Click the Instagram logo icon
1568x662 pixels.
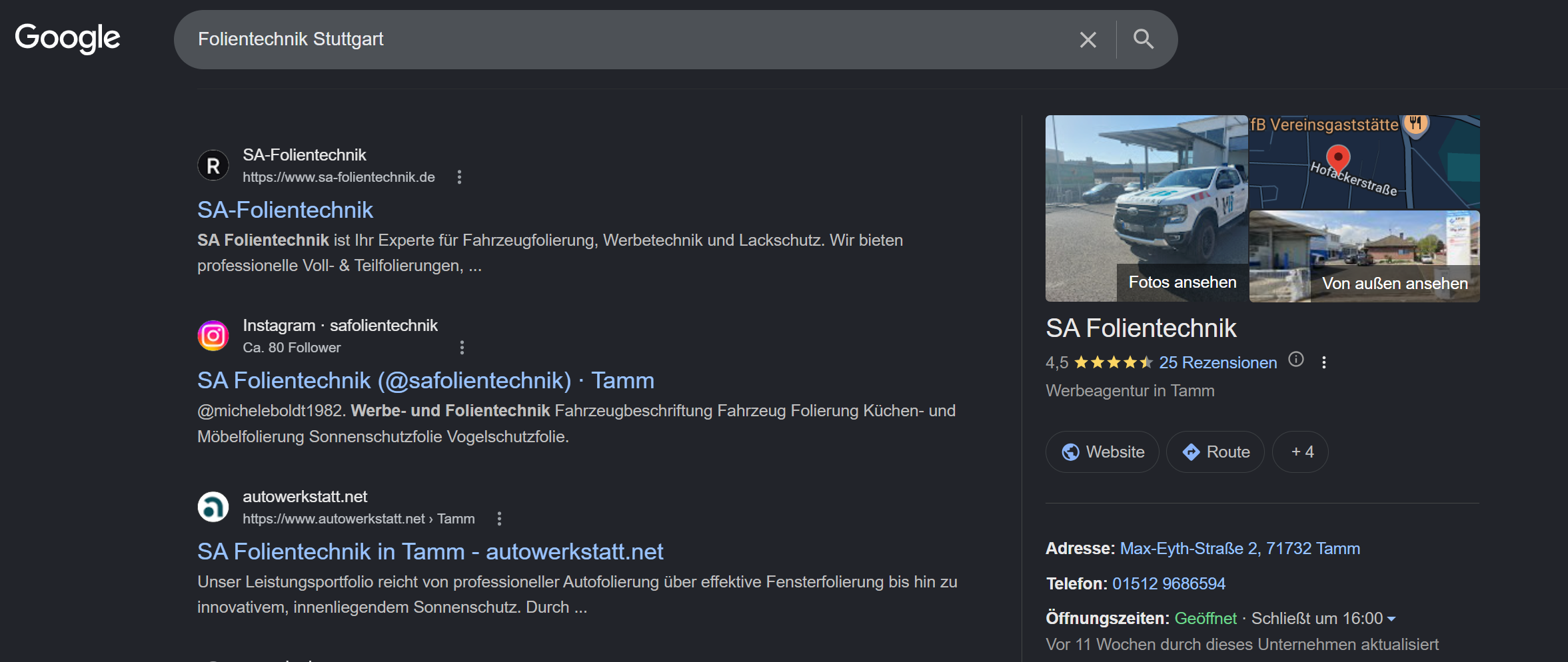(x=213, y=336)
